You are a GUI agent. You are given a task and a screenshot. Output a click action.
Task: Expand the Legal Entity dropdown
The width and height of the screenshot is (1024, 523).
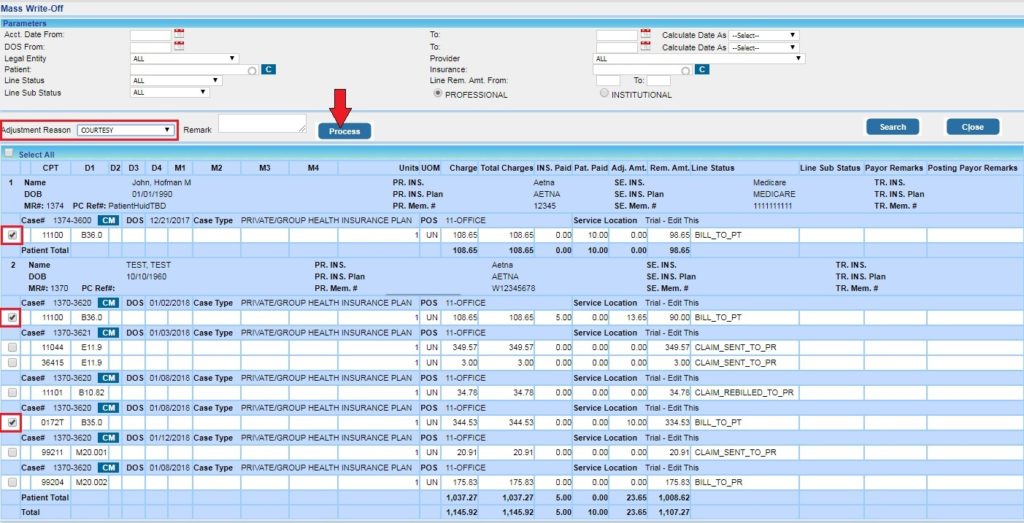pyautogui.click(x=184, y=58)
